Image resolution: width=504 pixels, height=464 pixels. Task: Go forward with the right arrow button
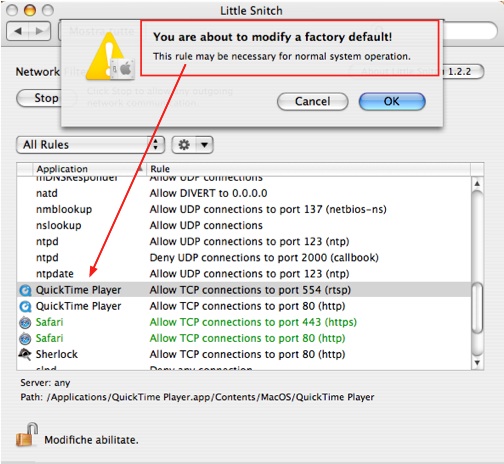click(40, 31)
